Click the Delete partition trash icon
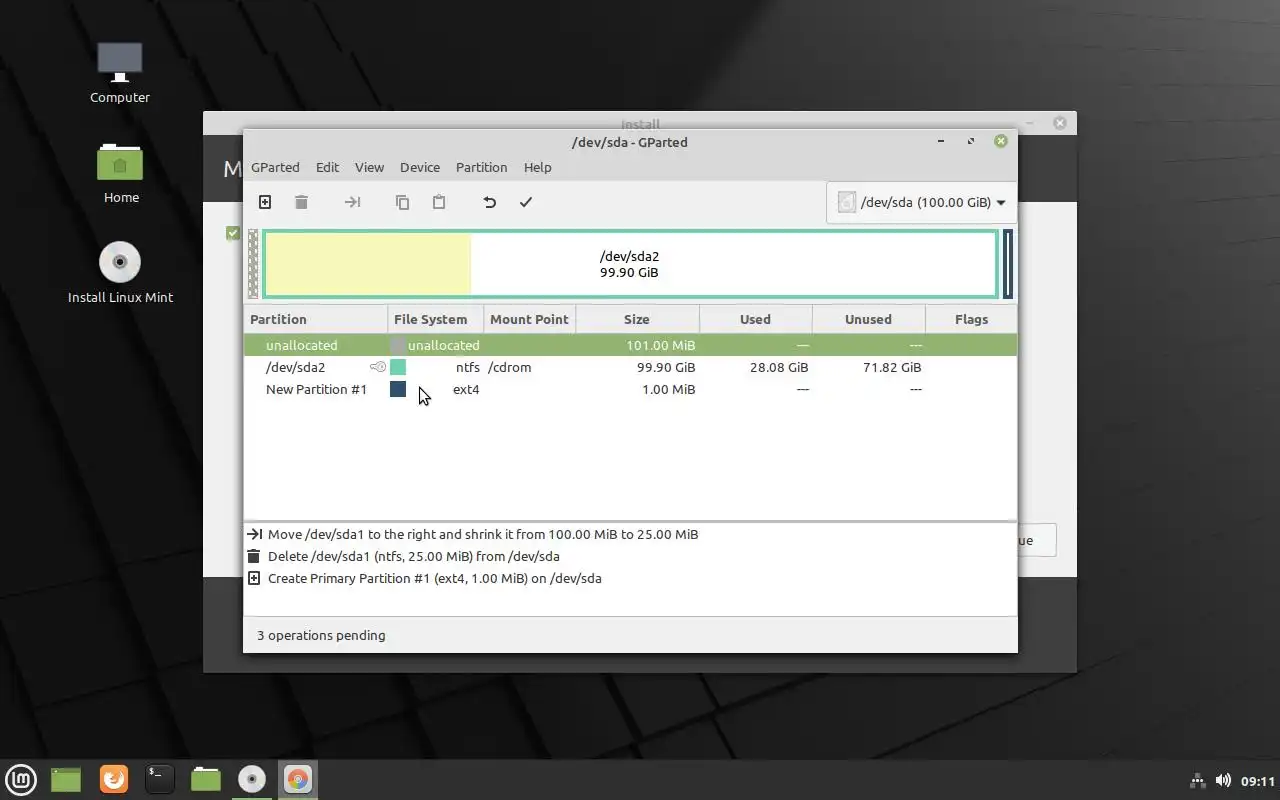The height and width of the screenshot is (800, 1280). [x=301, y=202]
